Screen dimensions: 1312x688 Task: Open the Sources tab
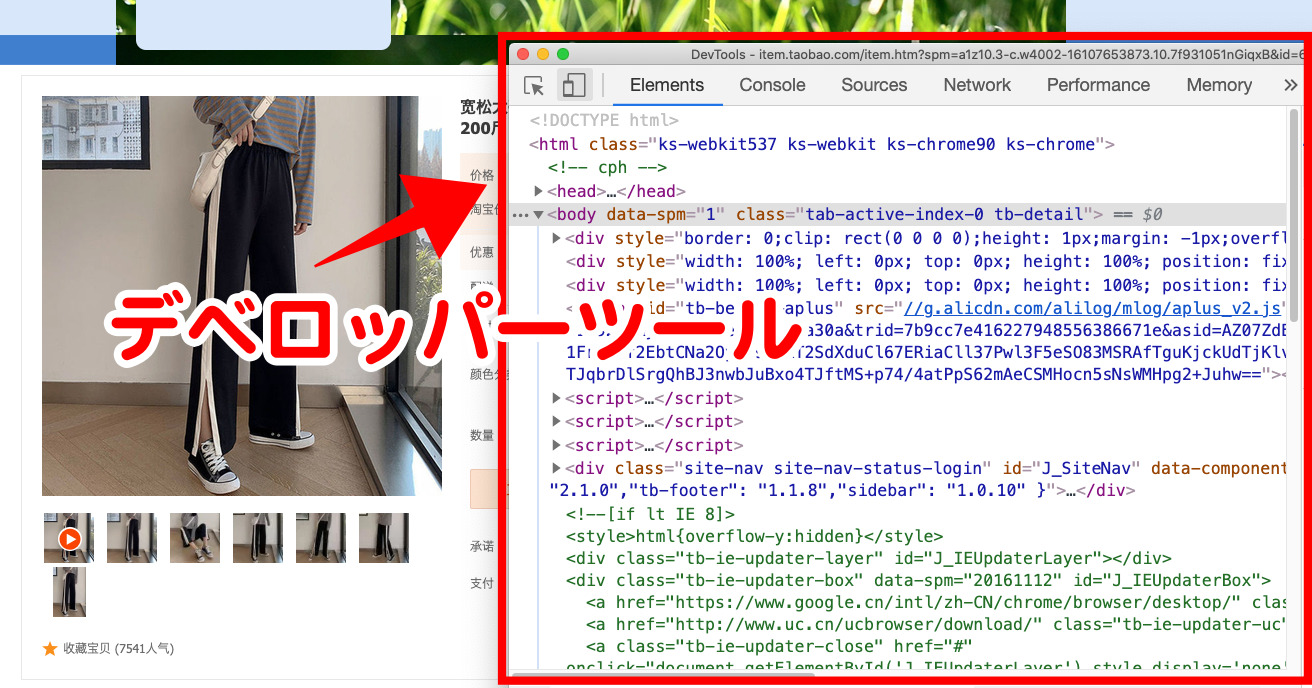point(874,85)
